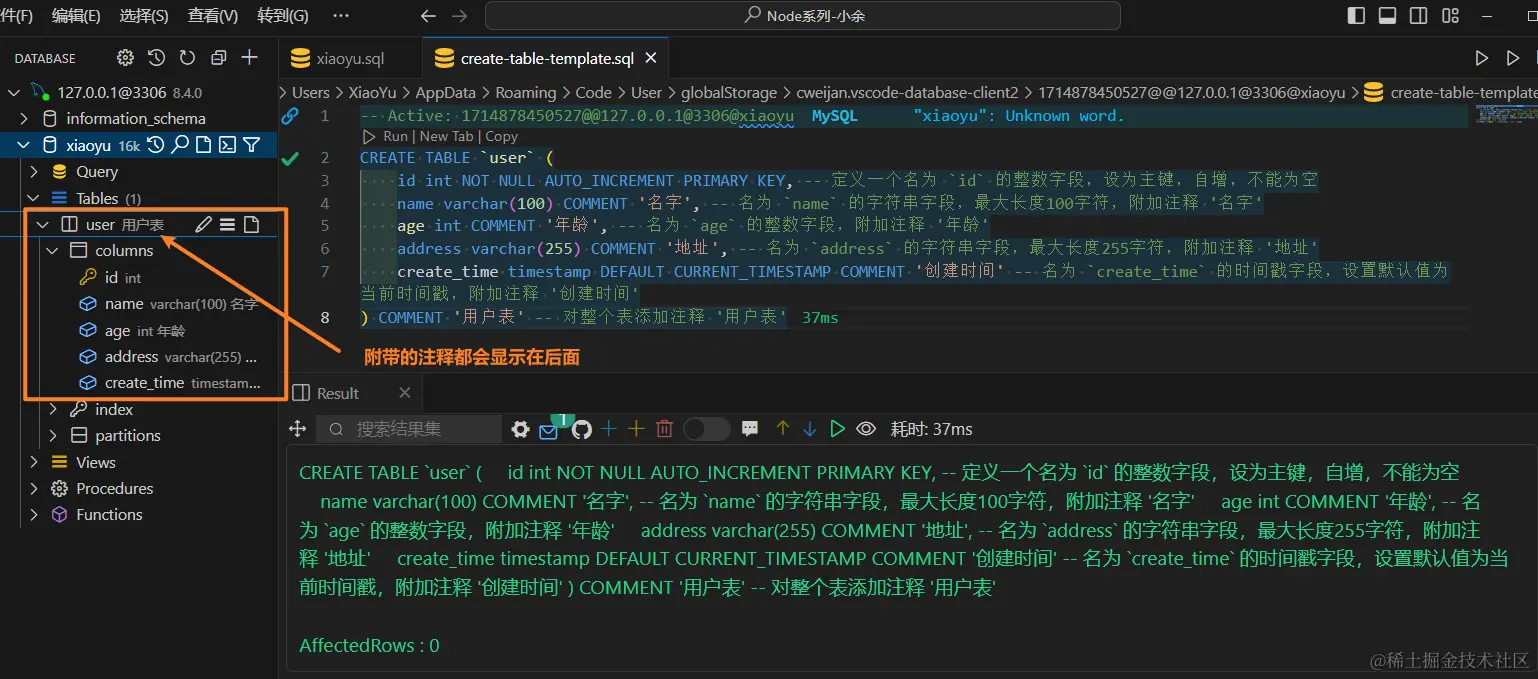Go back using the navigation arrow
The image size is (1538, 679).
click(x=428, y=16)
